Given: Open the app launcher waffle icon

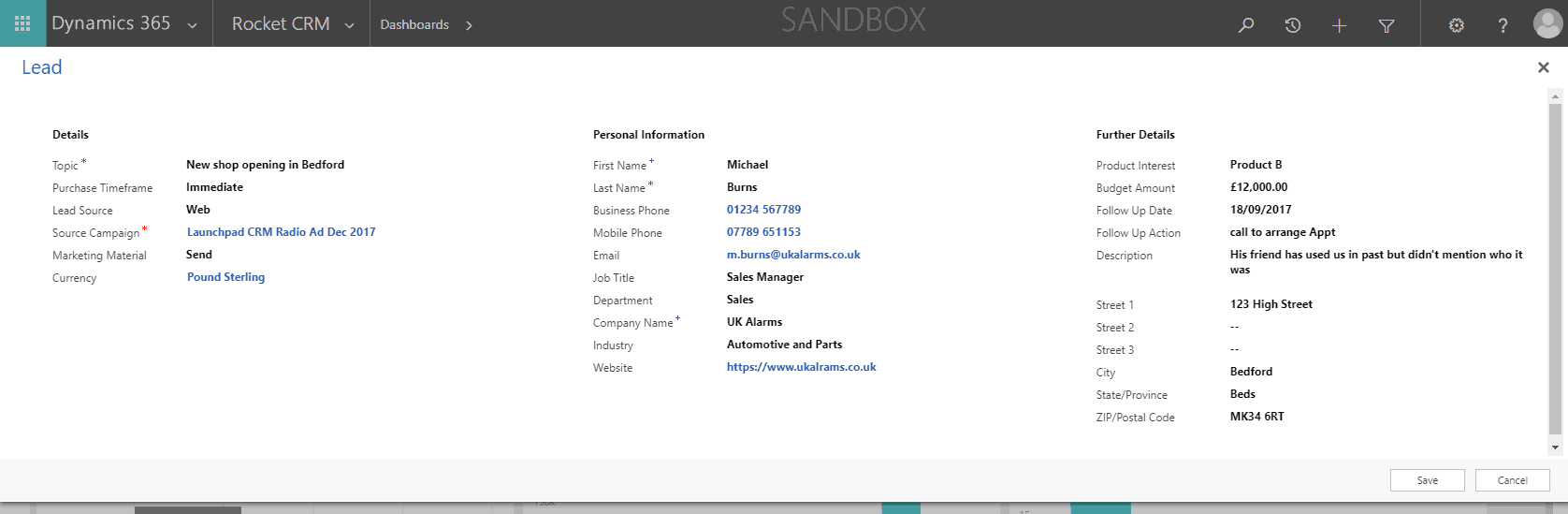Looking at the screenshot, I should [x=22, y=23].
